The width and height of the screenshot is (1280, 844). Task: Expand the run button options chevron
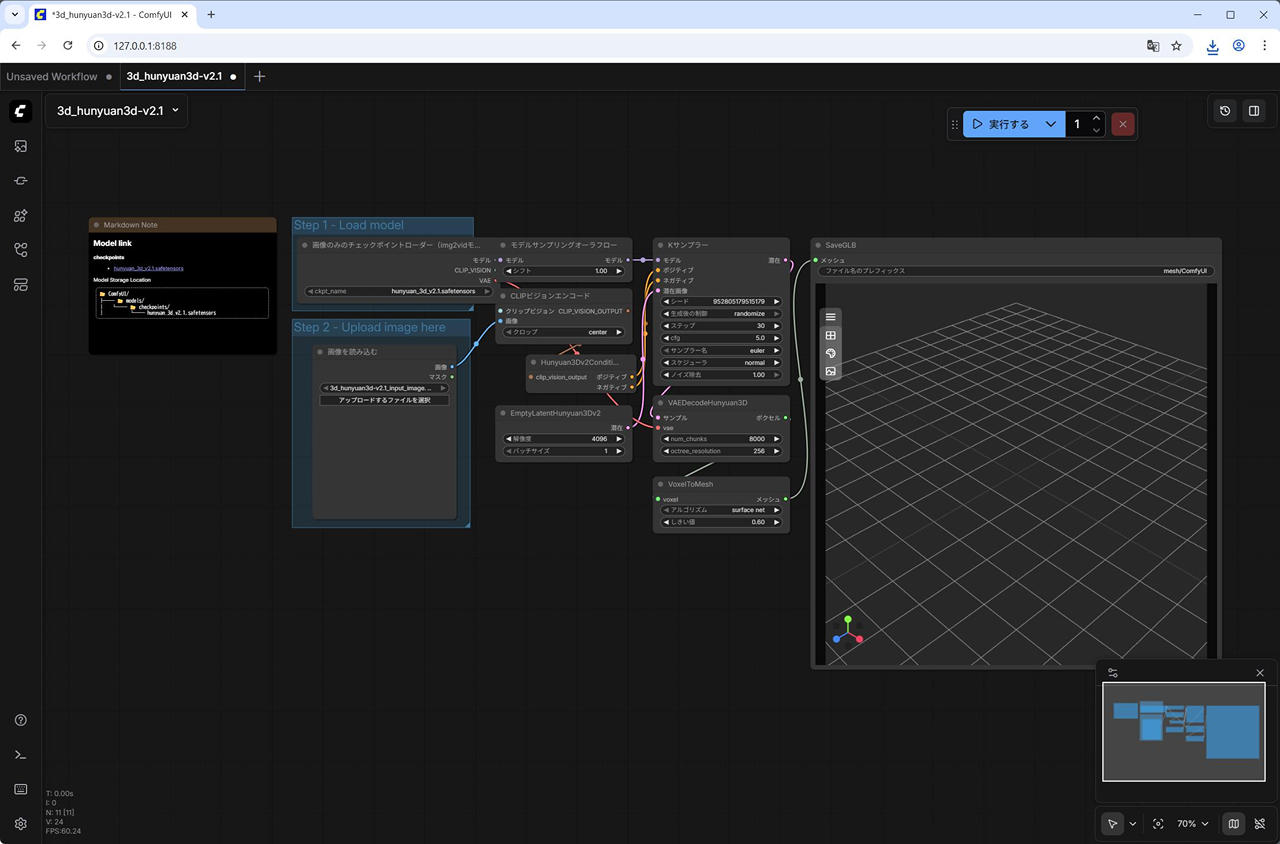tap(1050, 124)
